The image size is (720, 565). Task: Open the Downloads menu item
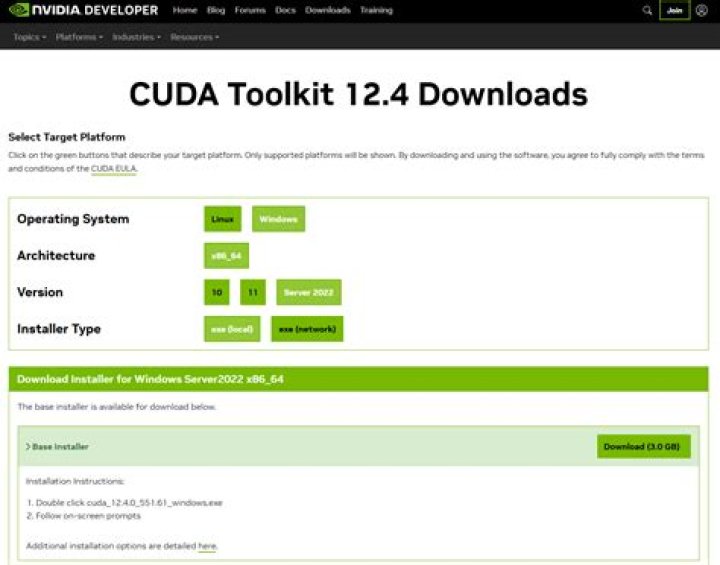[327, 10]
